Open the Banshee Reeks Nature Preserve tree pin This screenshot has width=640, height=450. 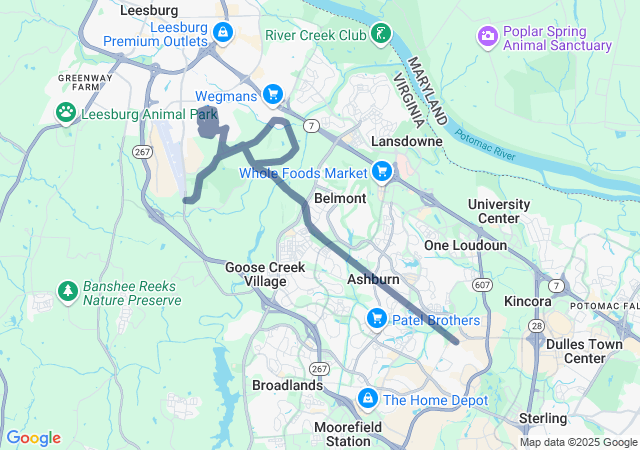(x=68, y=292)
